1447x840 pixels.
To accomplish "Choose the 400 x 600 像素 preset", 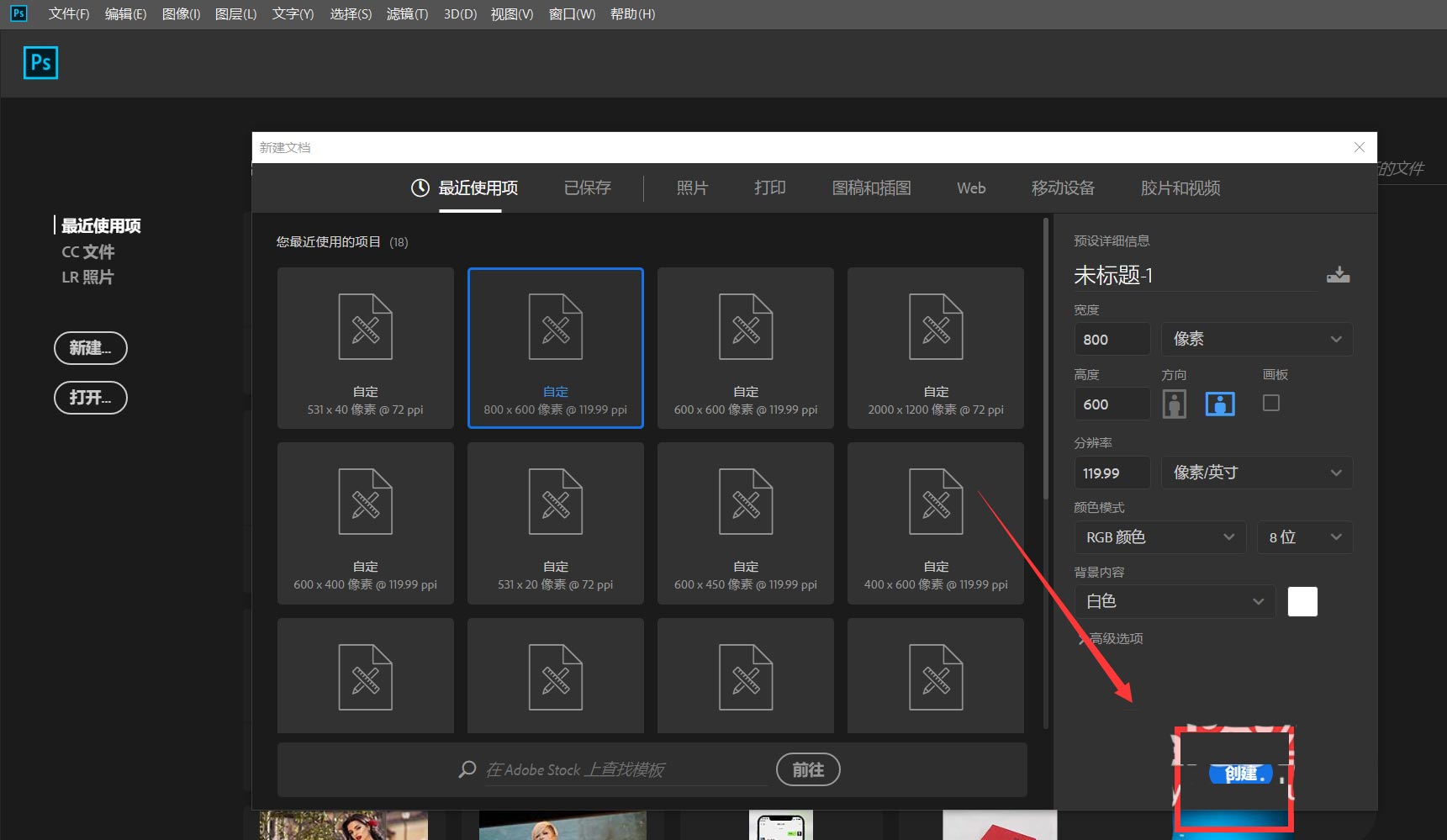I will (936, 523).
